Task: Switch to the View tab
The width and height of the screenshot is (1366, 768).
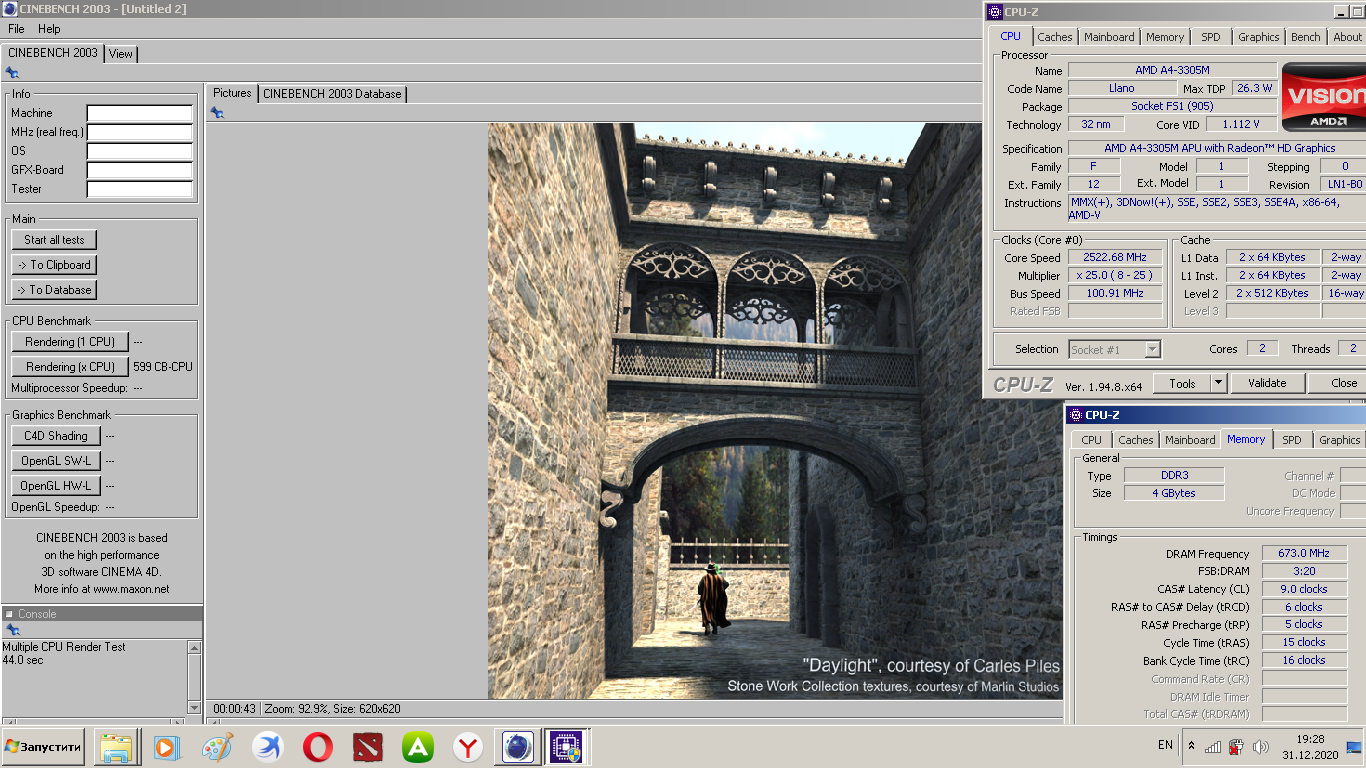Action: tap(121, 54)
